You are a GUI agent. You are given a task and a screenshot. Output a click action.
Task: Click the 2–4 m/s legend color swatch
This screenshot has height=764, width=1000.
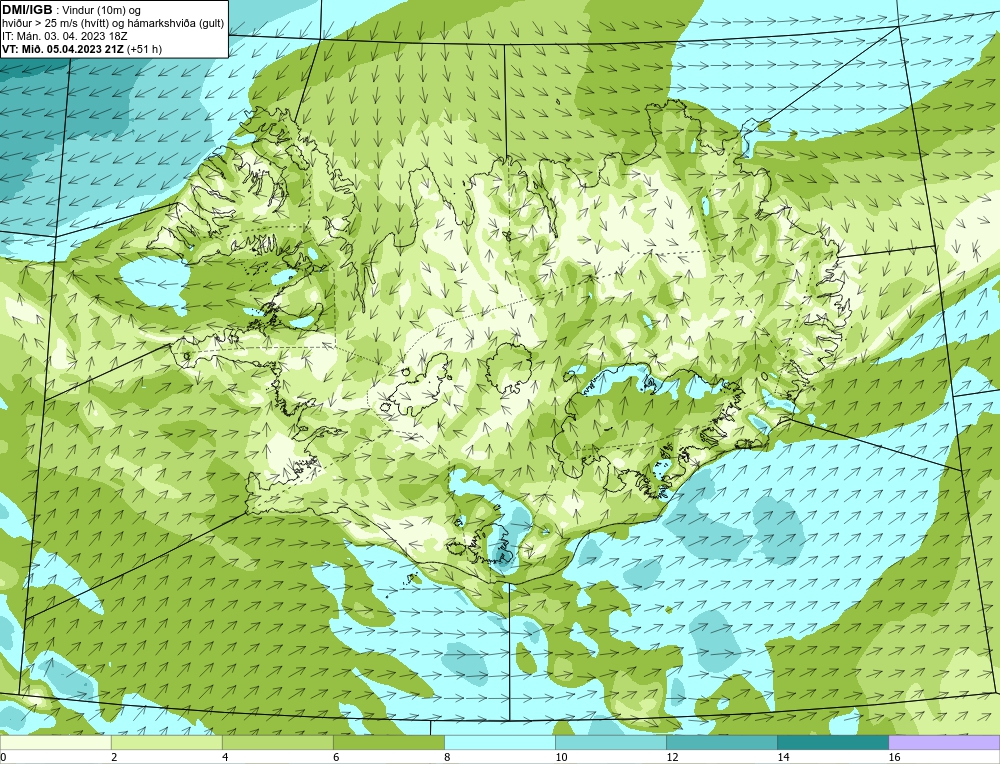click(166, 742)
